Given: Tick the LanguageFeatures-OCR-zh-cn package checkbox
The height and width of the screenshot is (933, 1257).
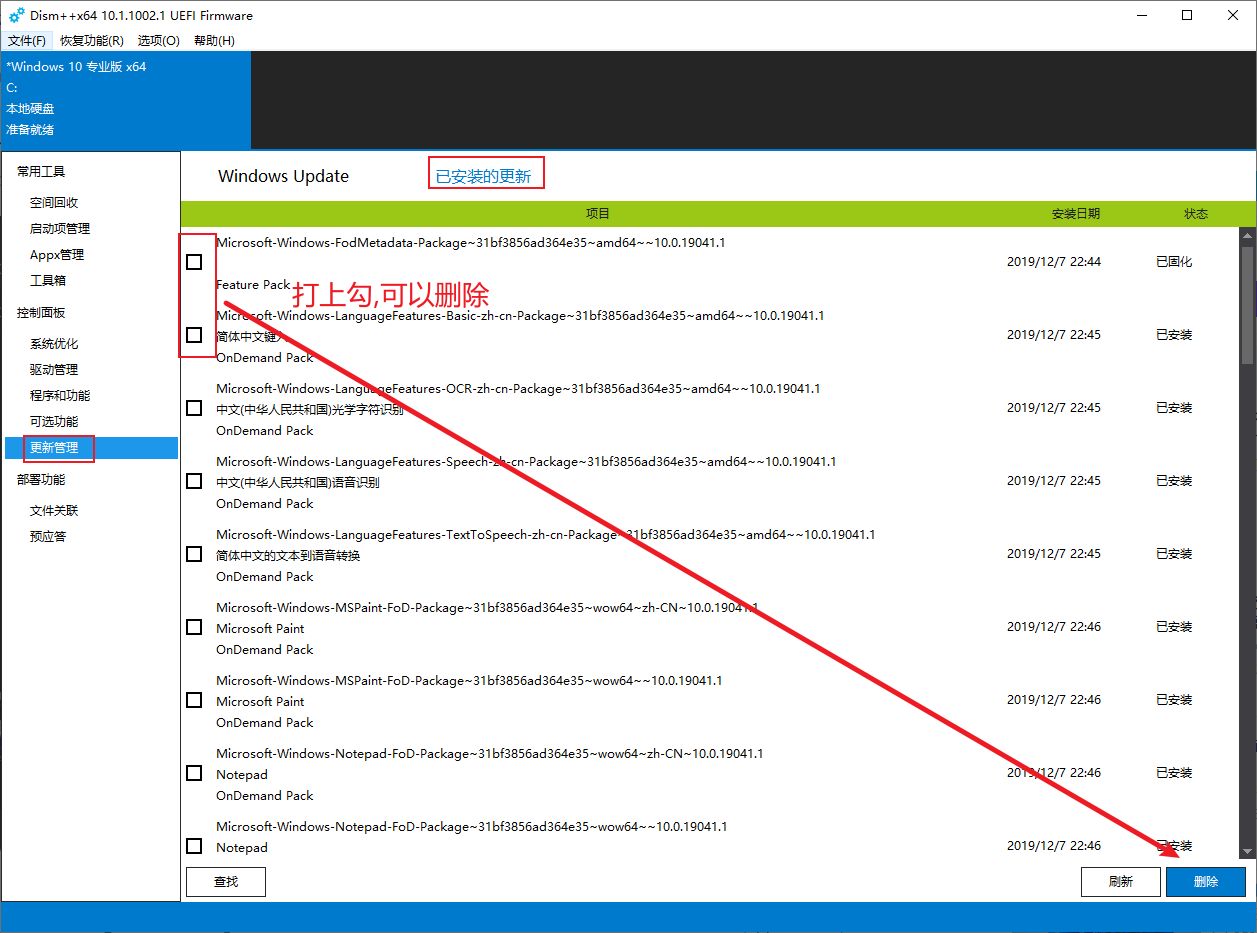Looking at the screenshot, I should [194, 408].
